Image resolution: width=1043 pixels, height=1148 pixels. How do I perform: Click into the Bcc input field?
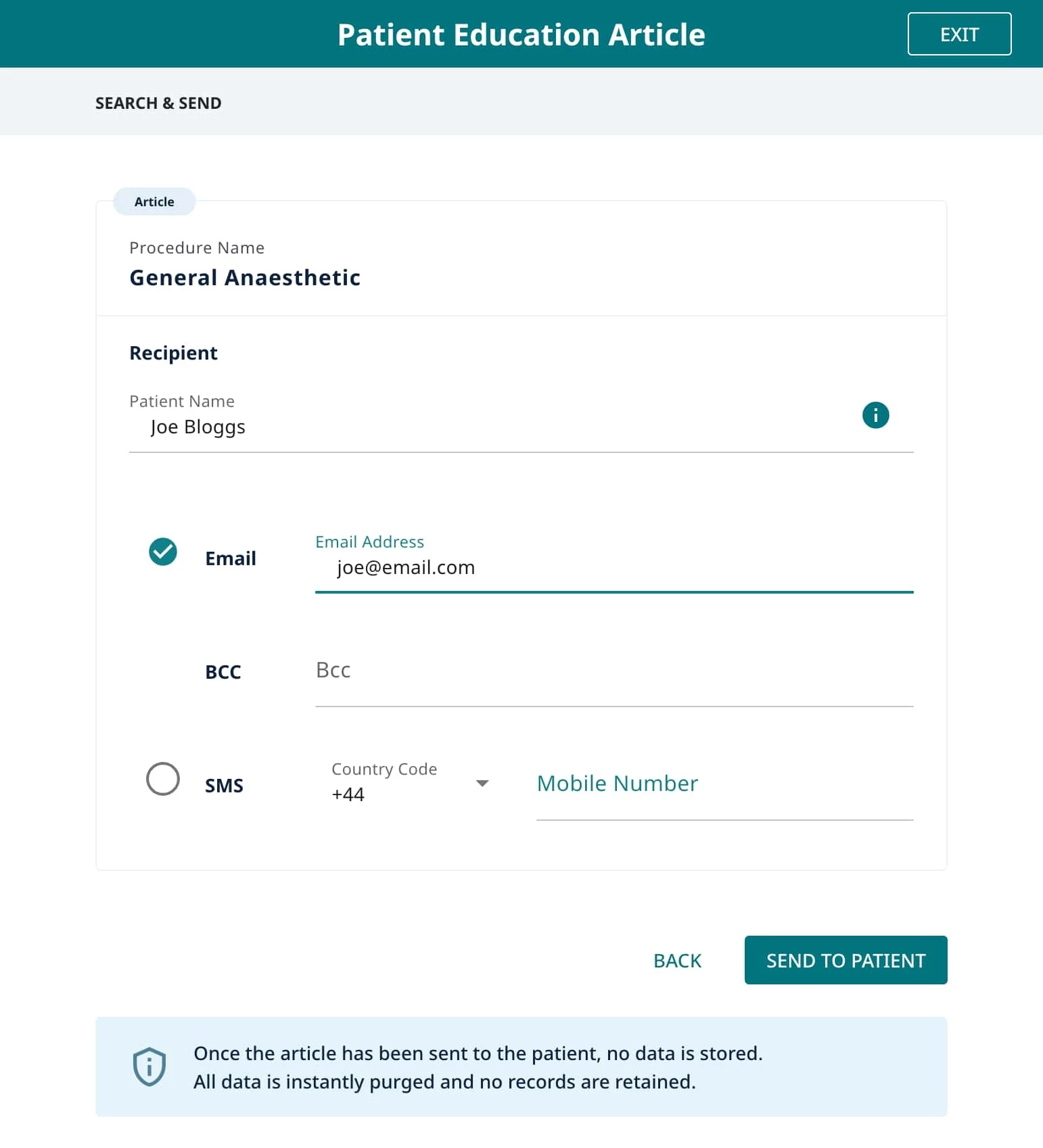[614, 671]
